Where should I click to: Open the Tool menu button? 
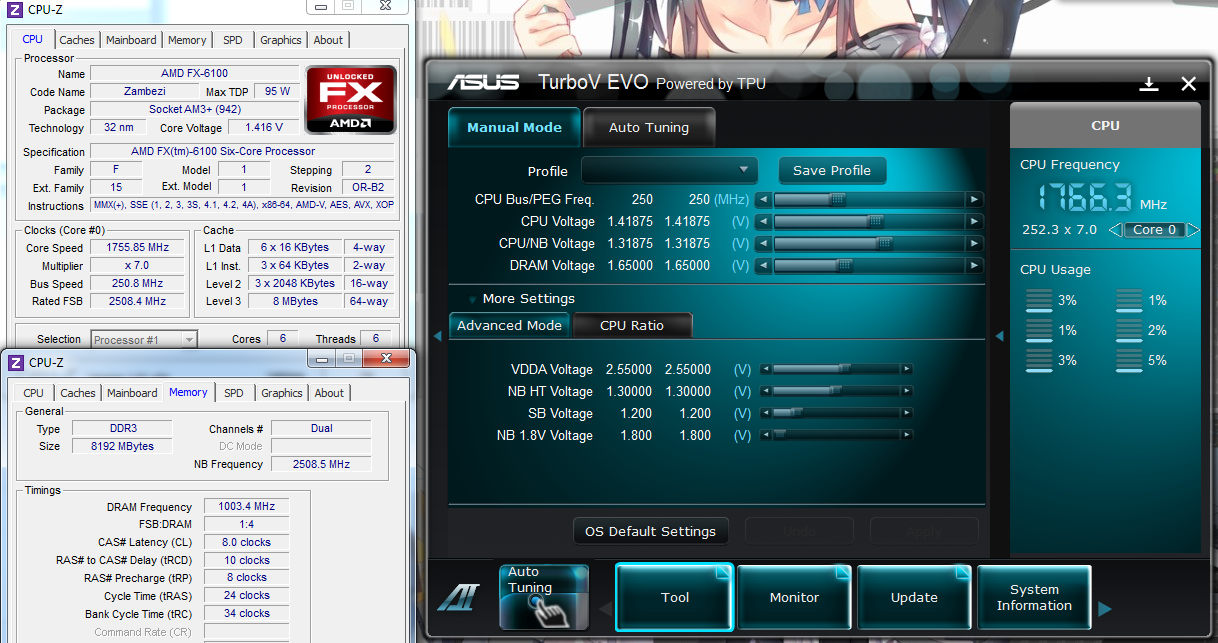pos(675,597)
